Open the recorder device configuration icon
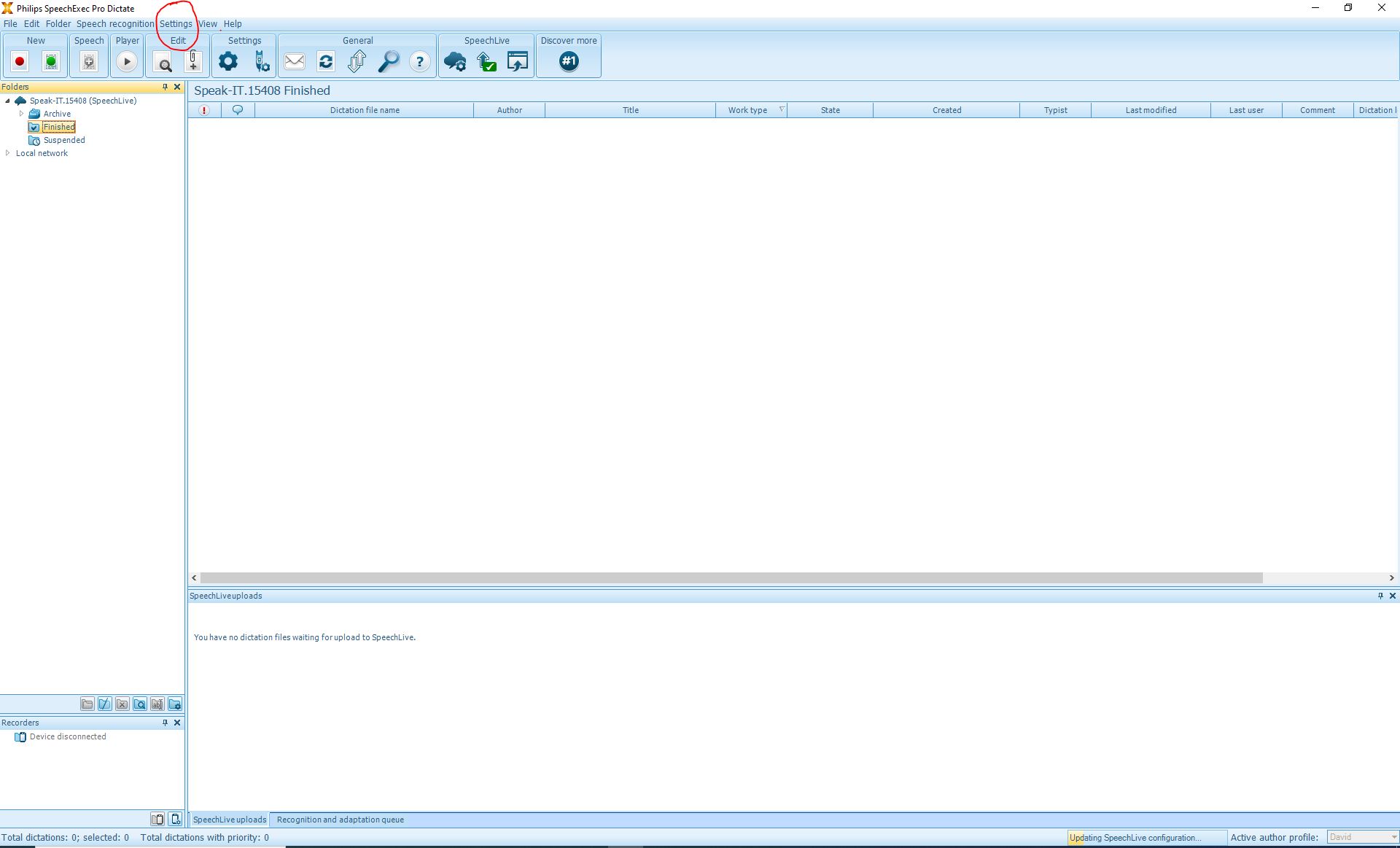Viewport: 1400px width, 848px height. [x=262, y=62]
